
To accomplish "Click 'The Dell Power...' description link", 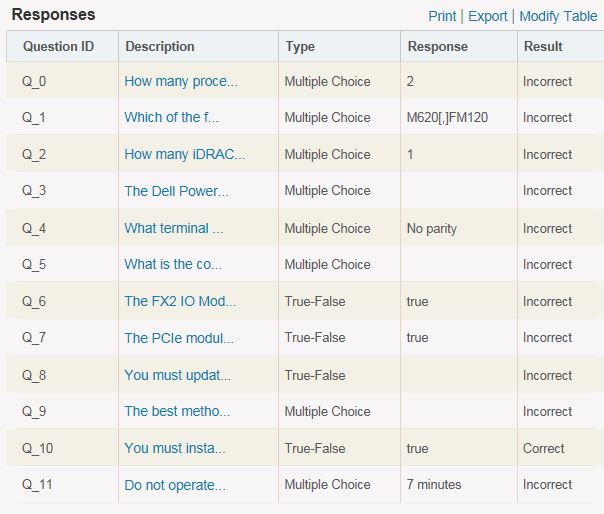I will tap(176, 190).
